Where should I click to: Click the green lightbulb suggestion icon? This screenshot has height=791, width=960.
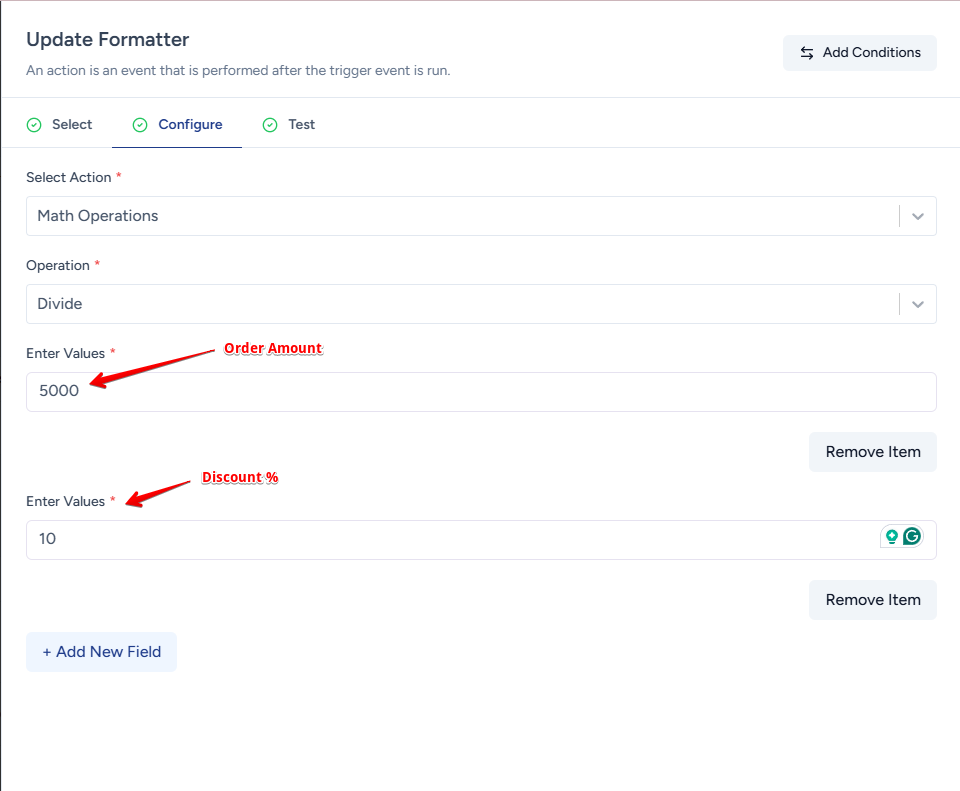pos(891,537)
